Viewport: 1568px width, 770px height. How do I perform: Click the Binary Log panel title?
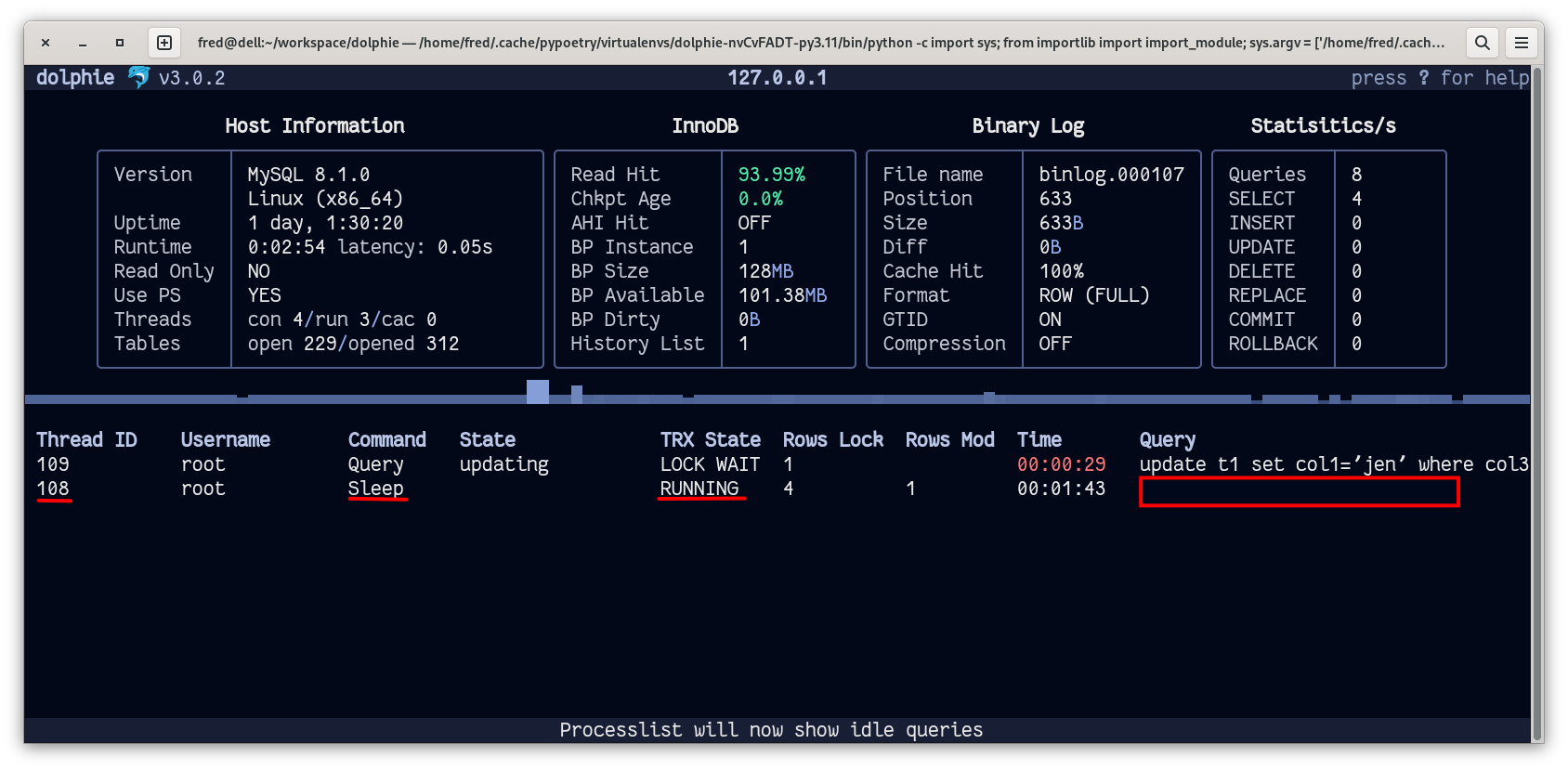coord(1027,125)
